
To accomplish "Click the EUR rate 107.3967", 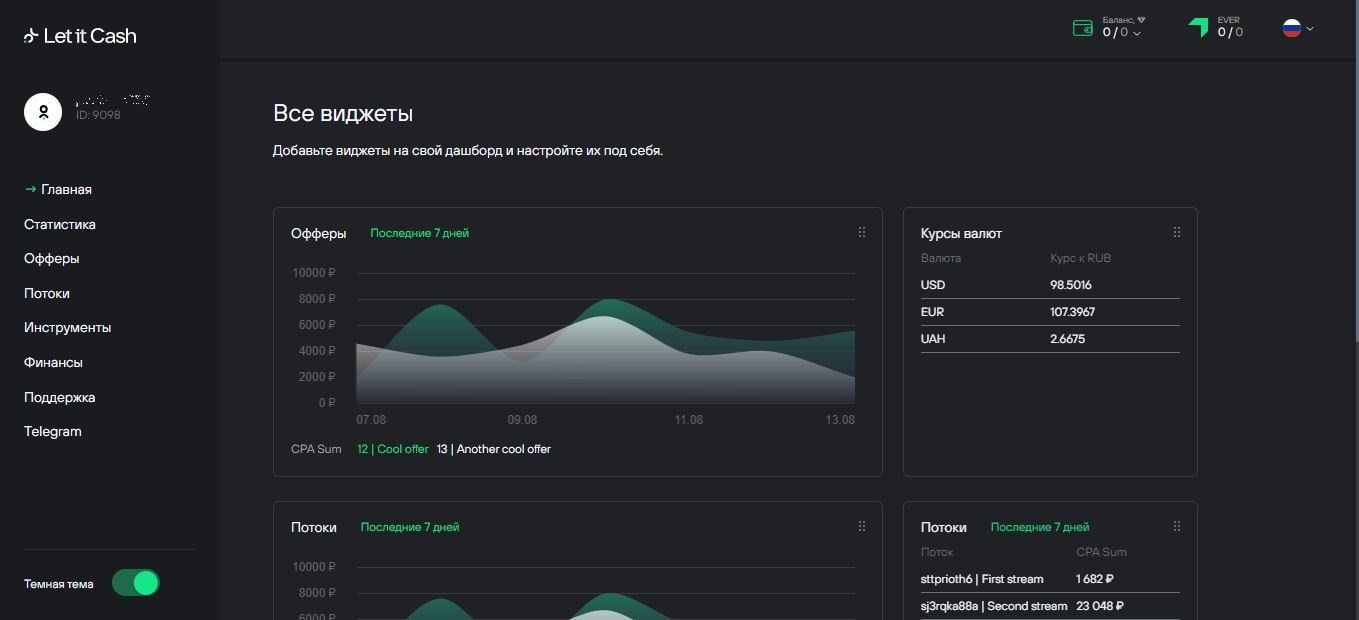I will pos(1073,312).
